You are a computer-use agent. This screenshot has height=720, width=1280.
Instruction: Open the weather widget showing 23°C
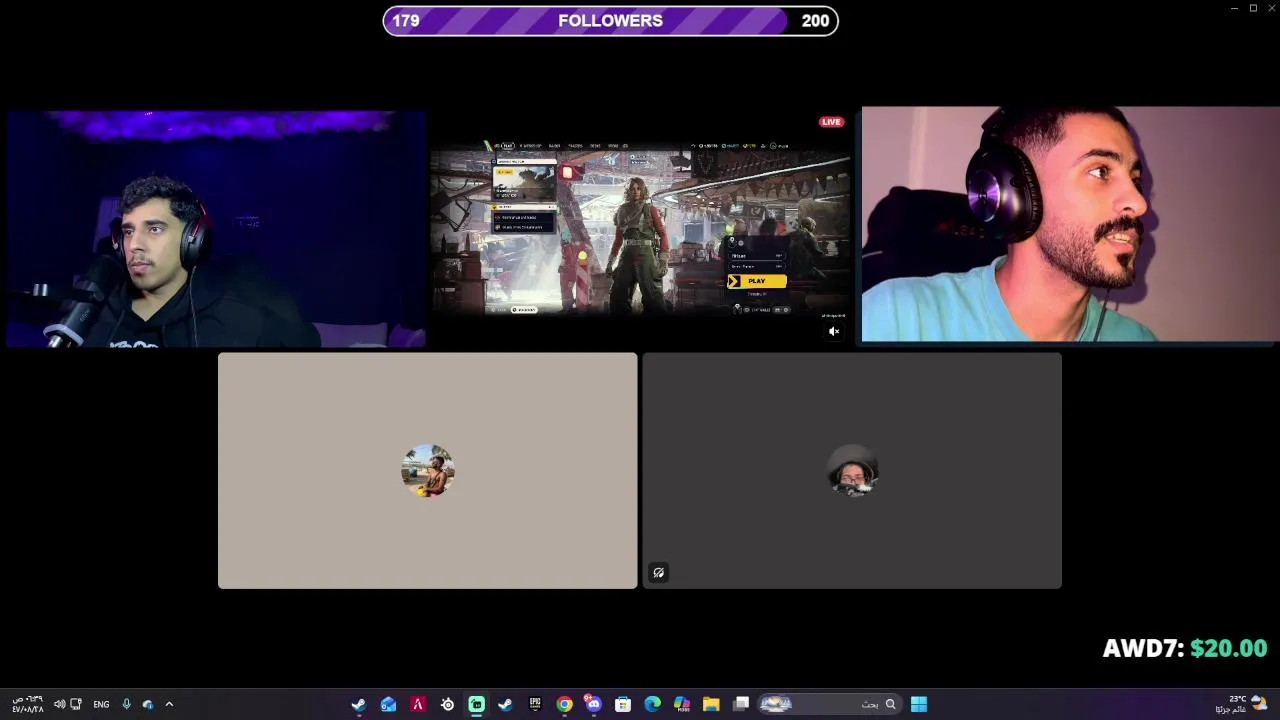click(x=1243, y=705)
